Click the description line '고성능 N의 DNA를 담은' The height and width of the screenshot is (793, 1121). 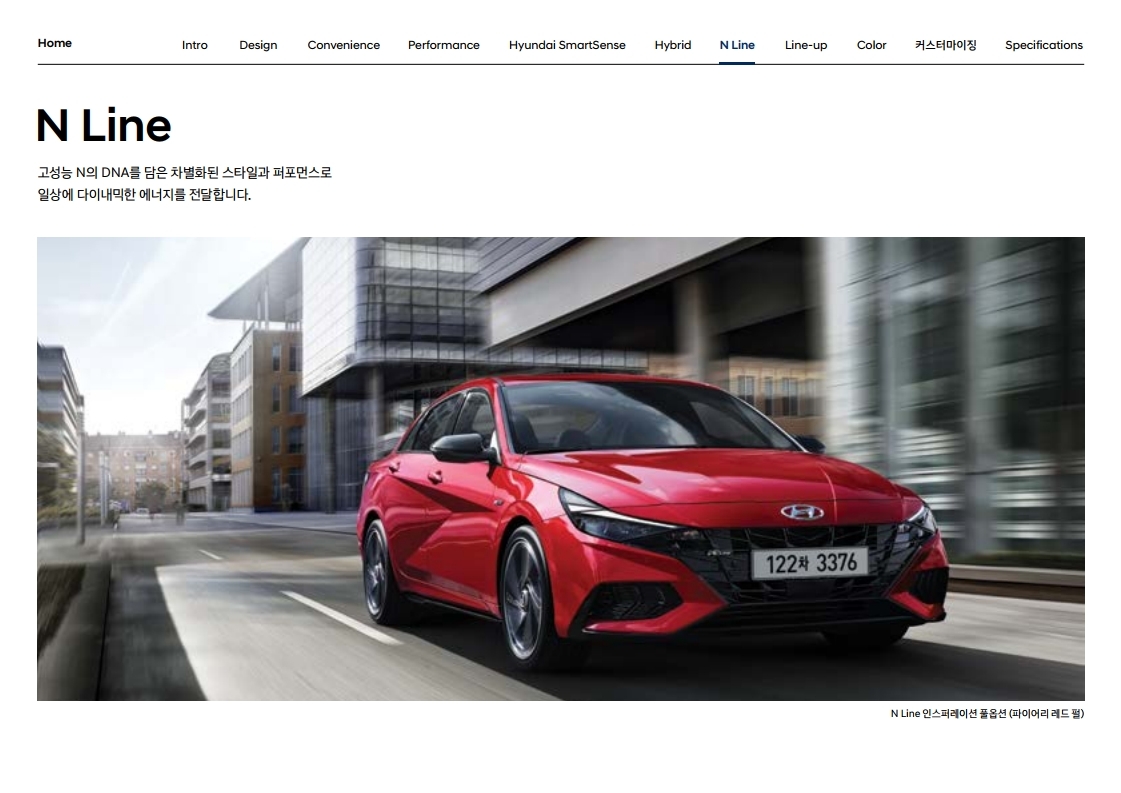[102, 172]
